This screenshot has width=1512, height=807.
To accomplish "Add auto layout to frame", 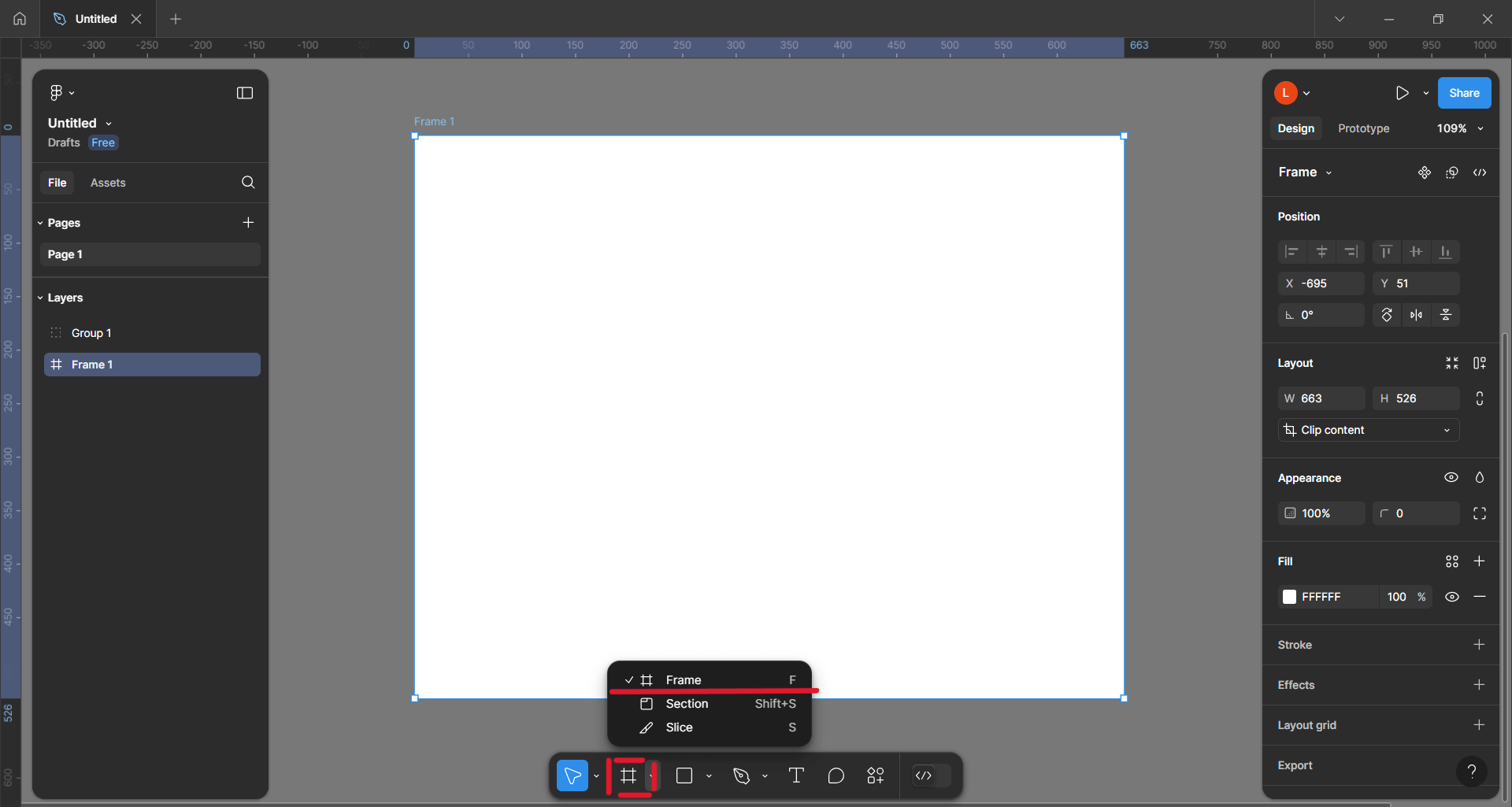I will coord(1480,363).
